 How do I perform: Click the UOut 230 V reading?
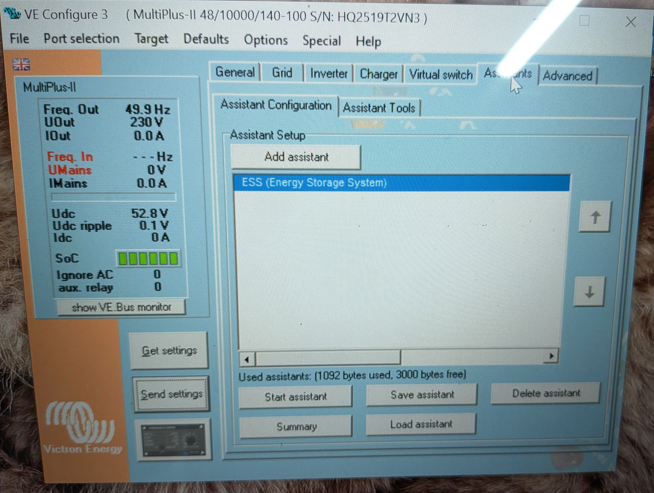[104, 122]
